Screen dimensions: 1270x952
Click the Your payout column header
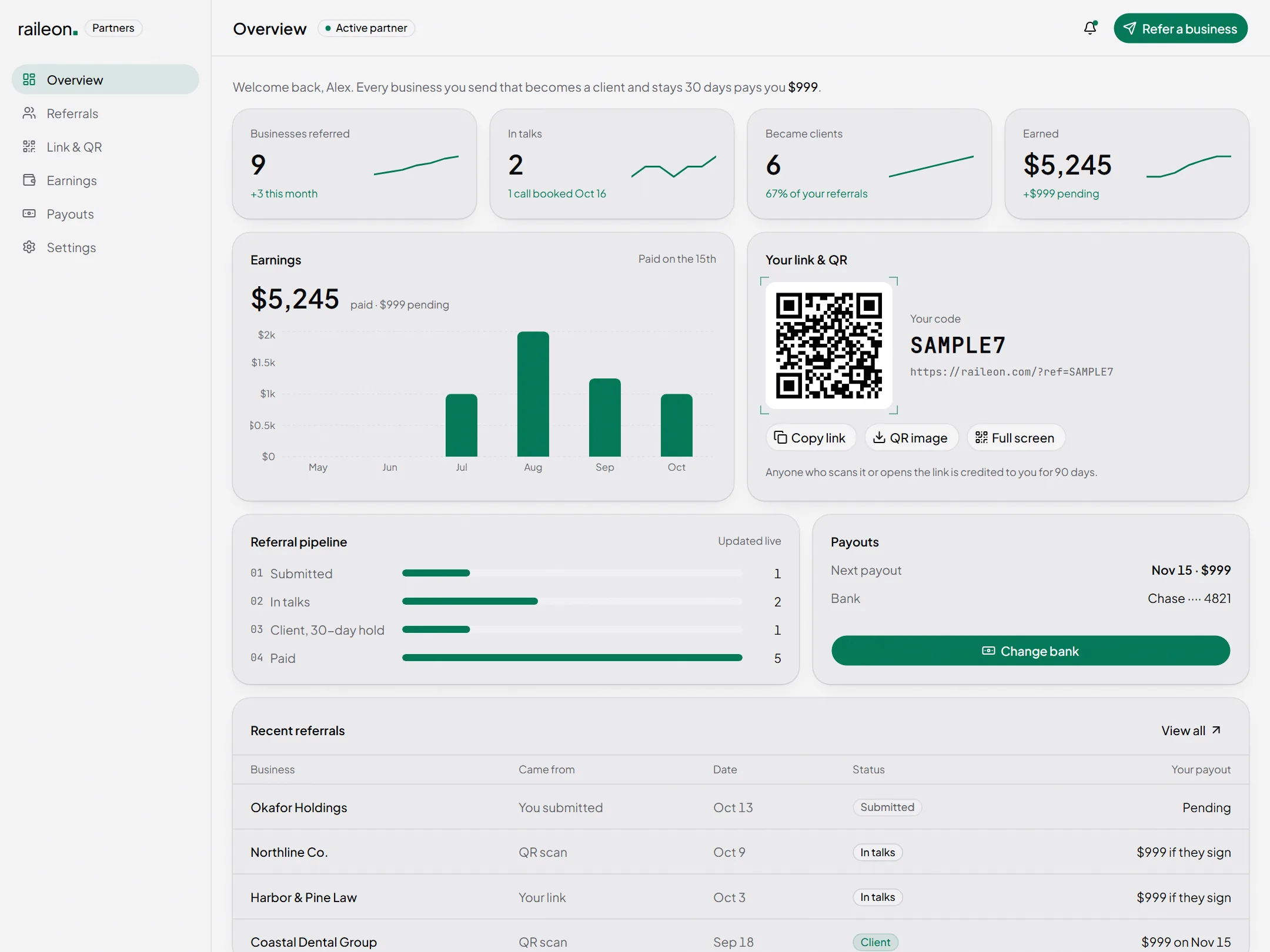[x=1201, y=769]
